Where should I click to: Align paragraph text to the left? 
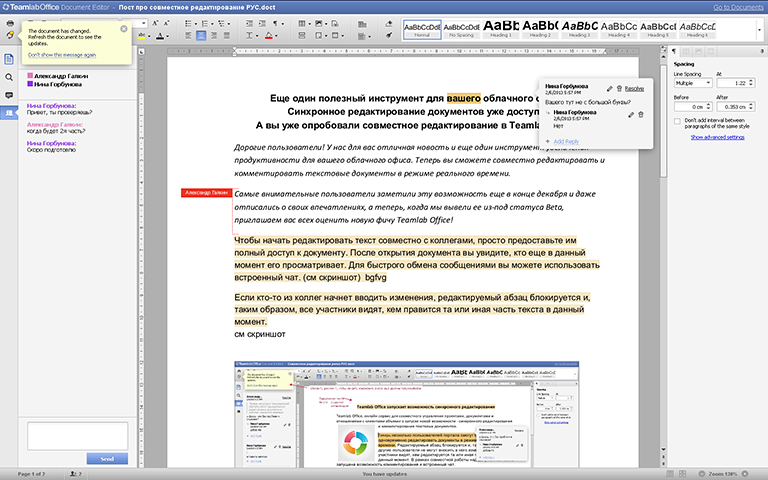[189, 35]
